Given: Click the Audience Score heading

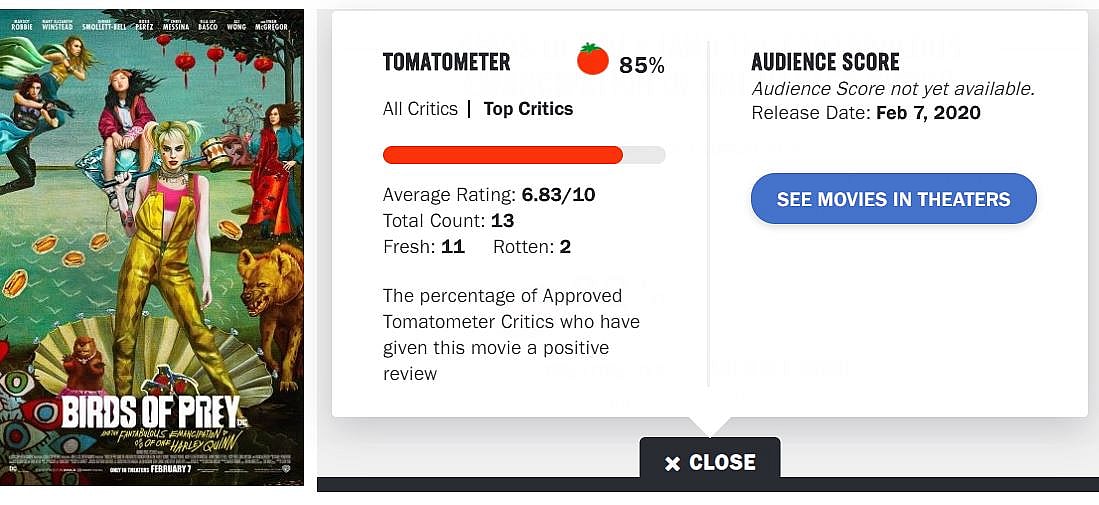Looking at the screenshot, I should pyautogui.click(x=825, y=62).
